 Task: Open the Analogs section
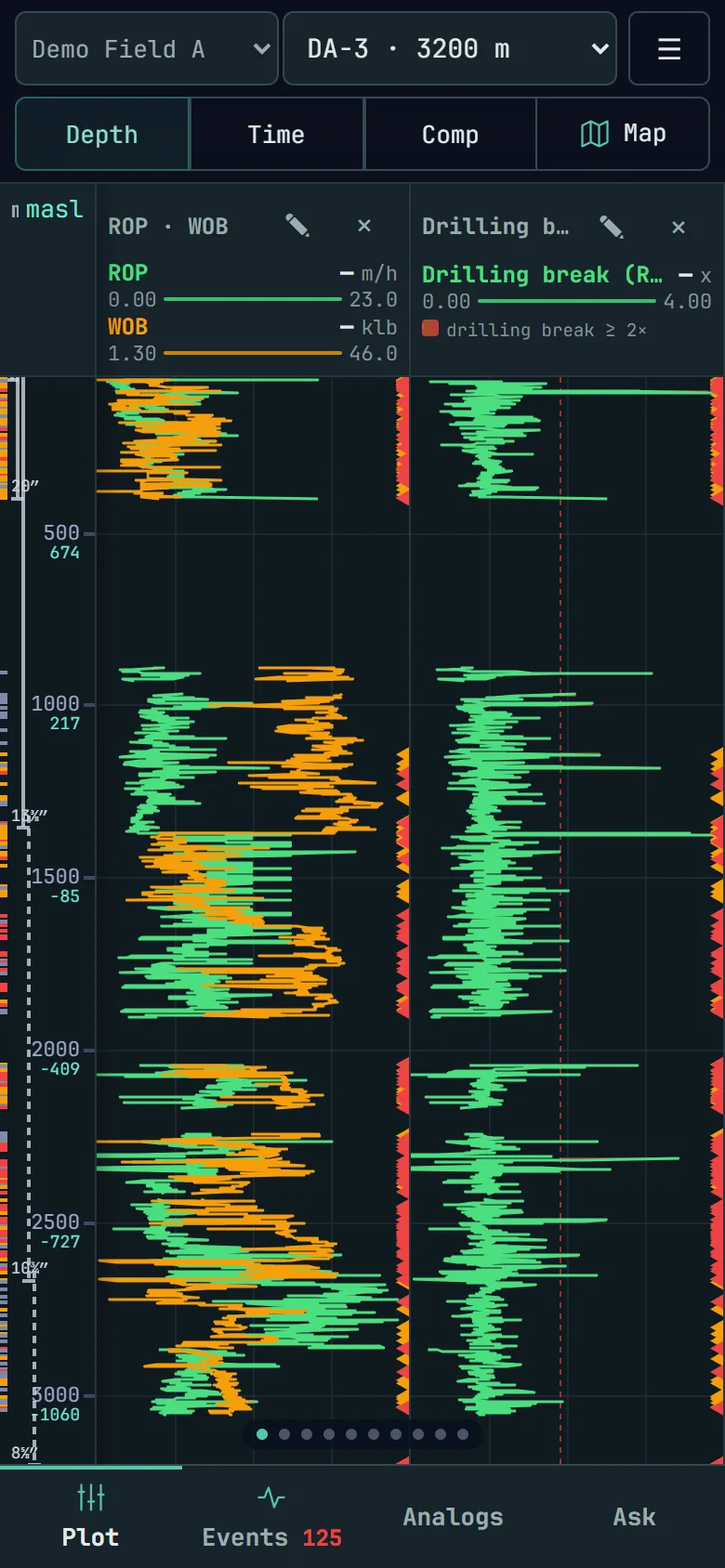coord(453,1517)
